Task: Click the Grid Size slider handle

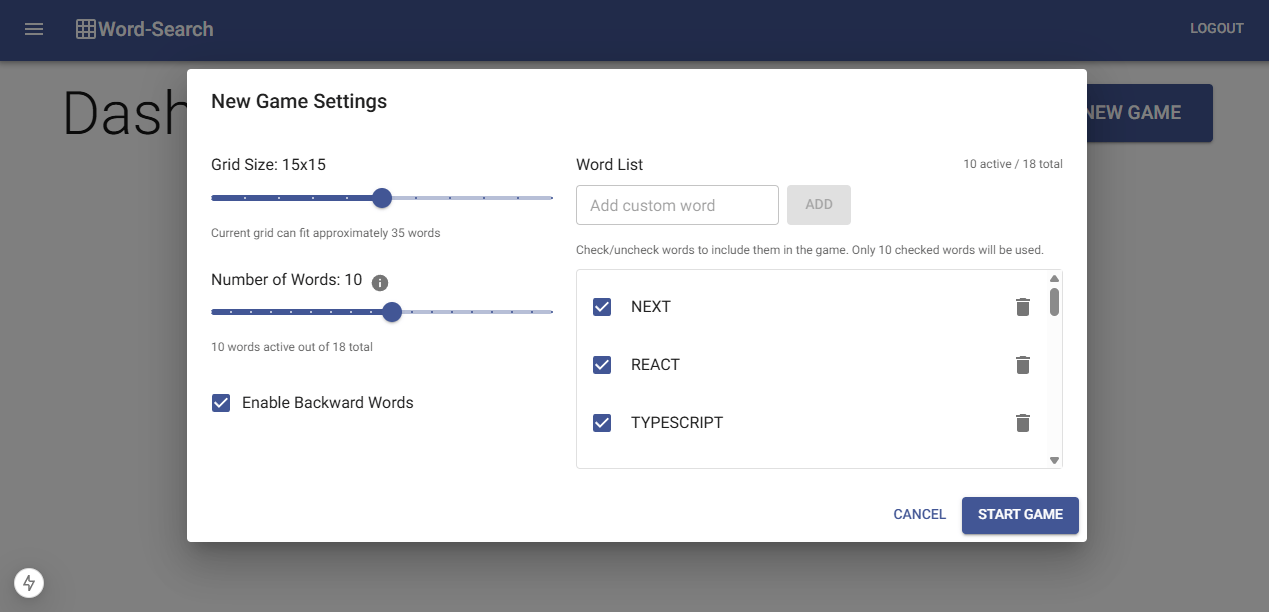Action: pyautogui.click(x=382, y=198)
